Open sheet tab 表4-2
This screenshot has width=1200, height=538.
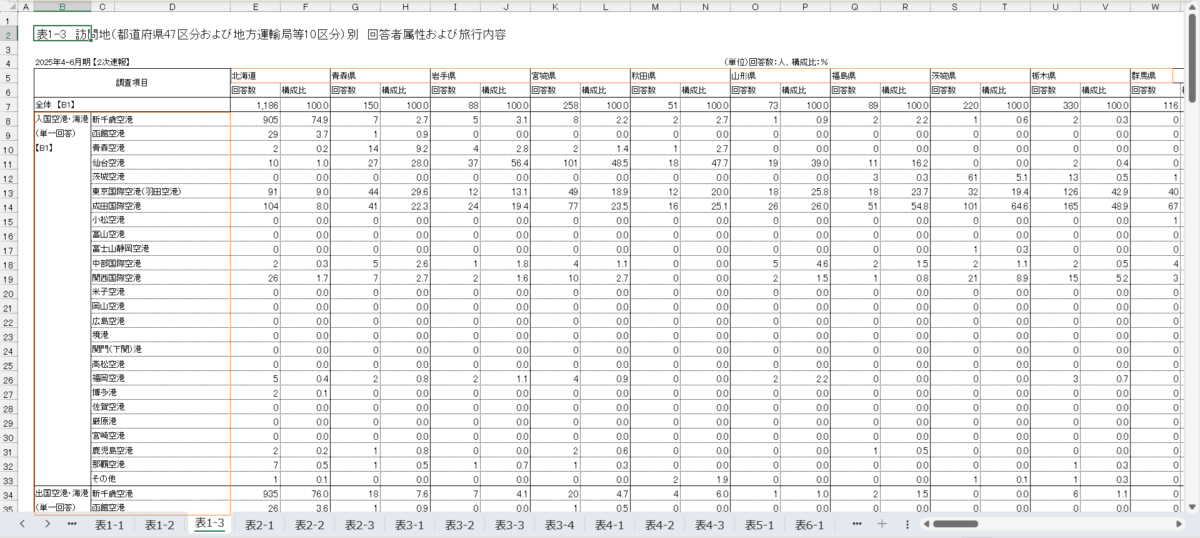click(x=659, y=524)
